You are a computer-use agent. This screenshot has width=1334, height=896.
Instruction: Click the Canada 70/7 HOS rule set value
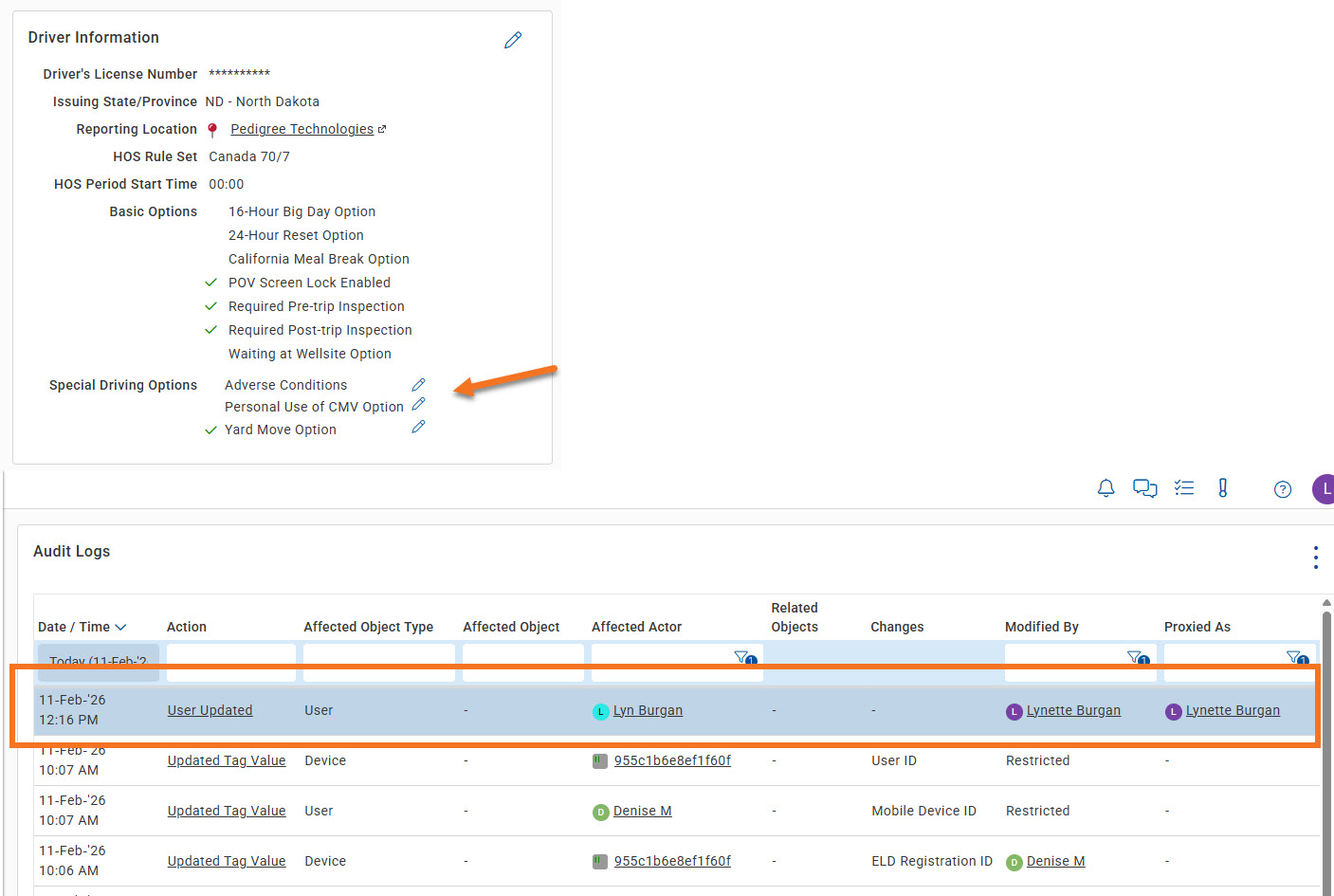(x=249, y=156)
